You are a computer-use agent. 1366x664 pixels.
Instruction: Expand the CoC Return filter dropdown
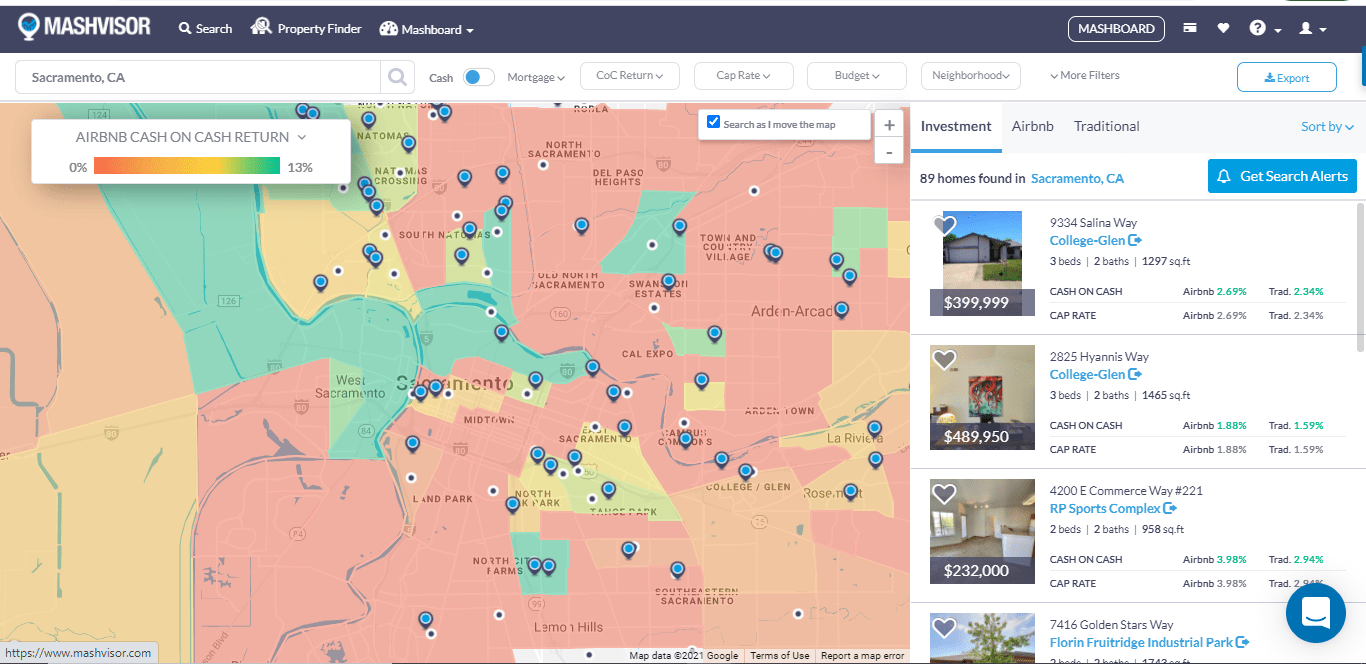[x=629, y=76]
